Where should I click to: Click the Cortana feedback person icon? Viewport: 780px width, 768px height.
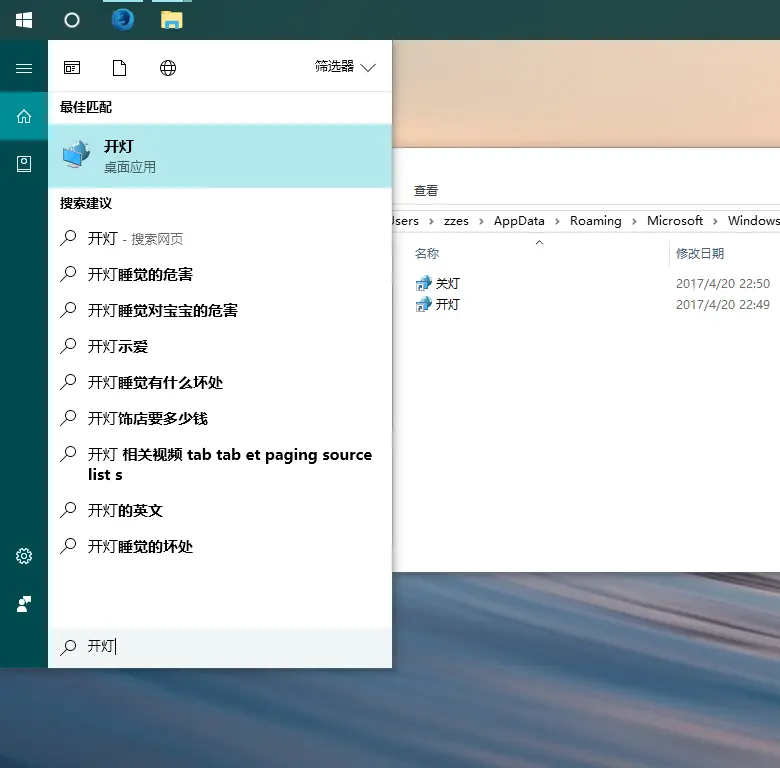(24, 604)
